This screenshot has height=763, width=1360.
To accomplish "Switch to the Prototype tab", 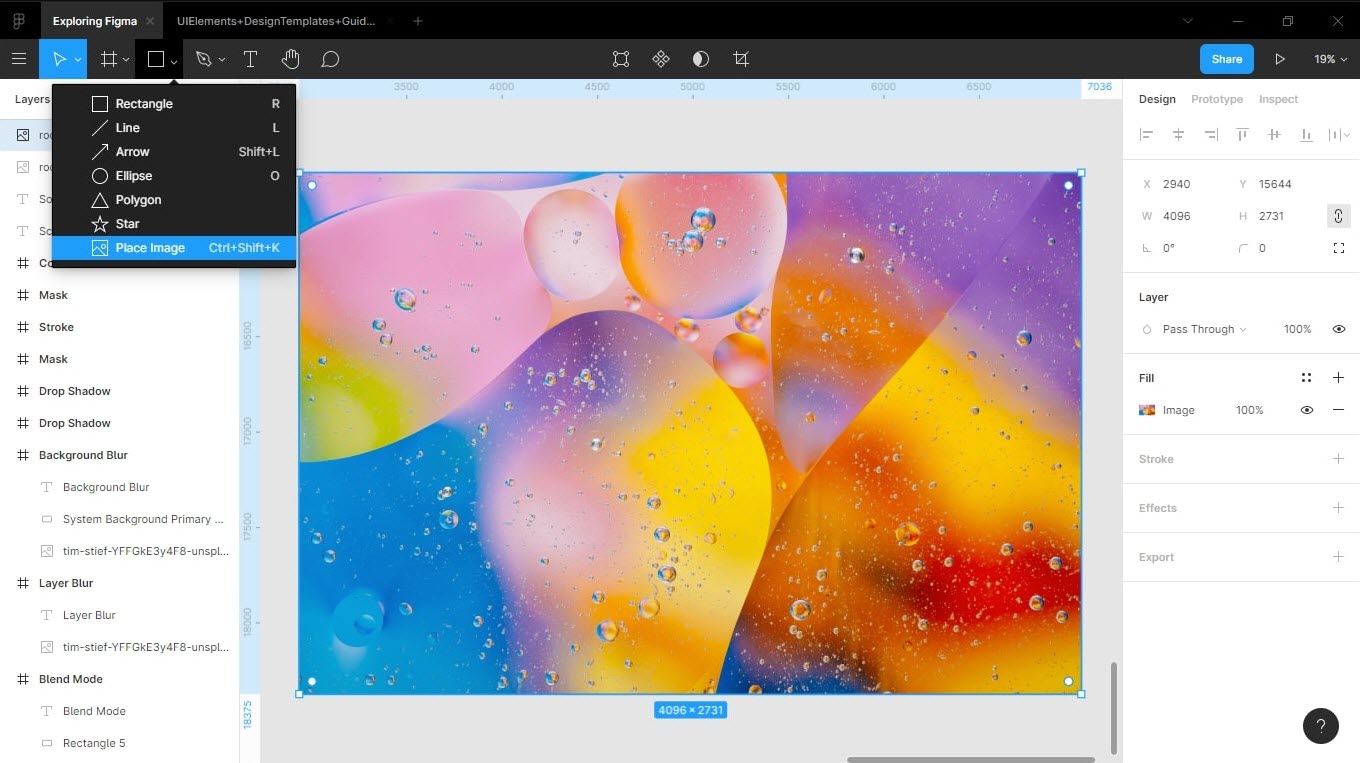I will coord(1217,99).
